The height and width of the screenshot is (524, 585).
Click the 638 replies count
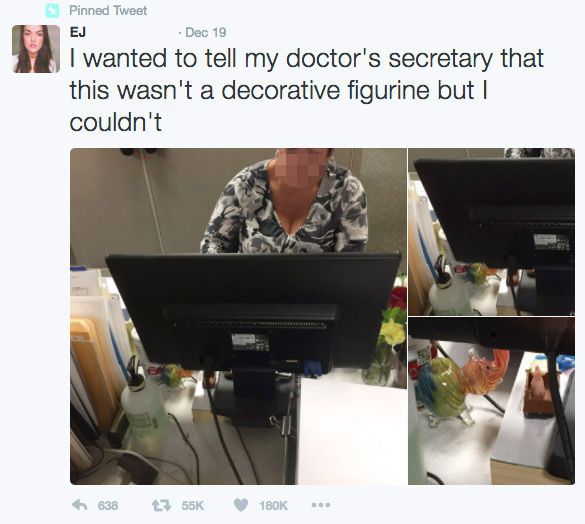[x=108, y=505]
